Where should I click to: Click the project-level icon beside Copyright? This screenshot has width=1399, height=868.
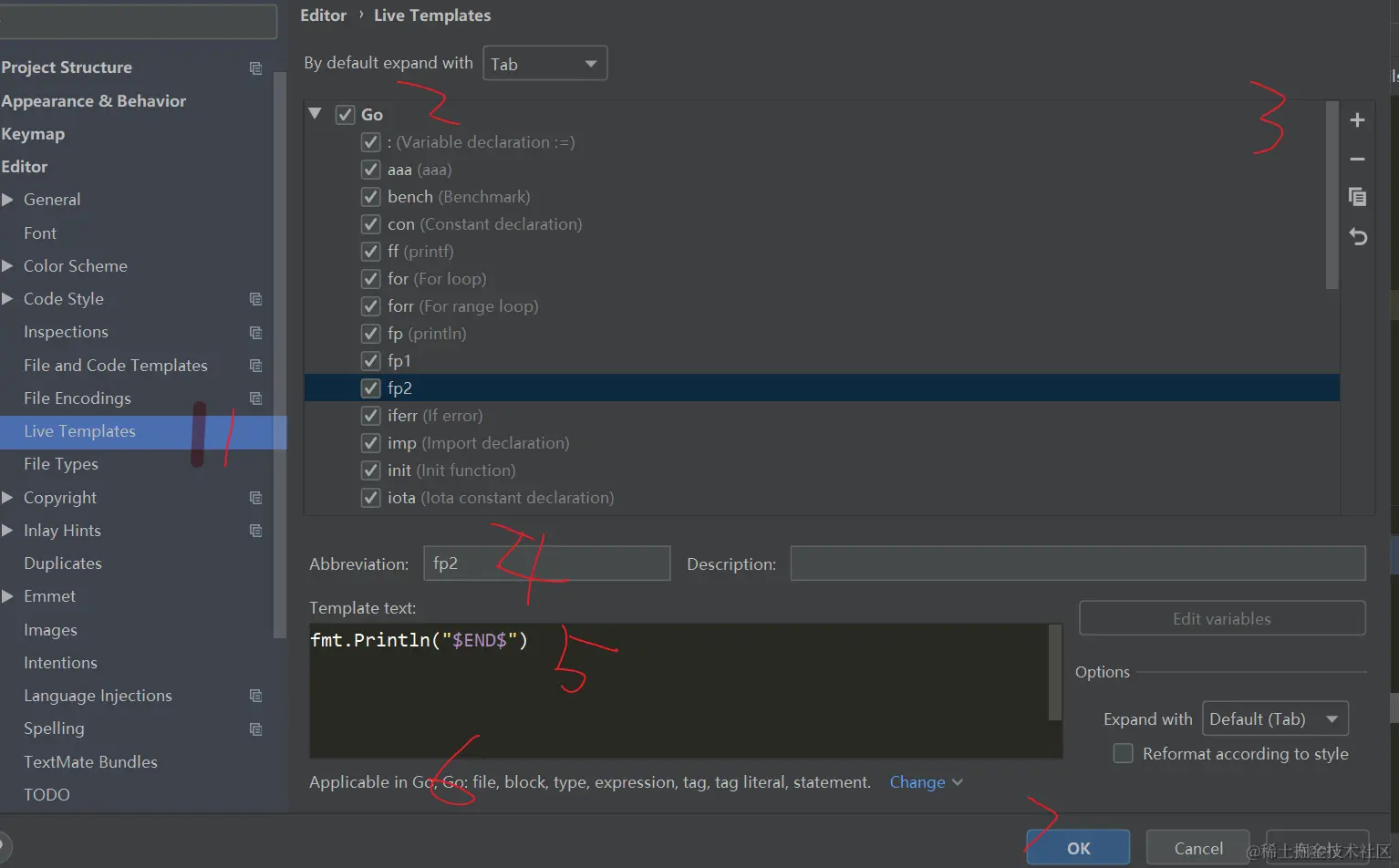tap(255, 498)
